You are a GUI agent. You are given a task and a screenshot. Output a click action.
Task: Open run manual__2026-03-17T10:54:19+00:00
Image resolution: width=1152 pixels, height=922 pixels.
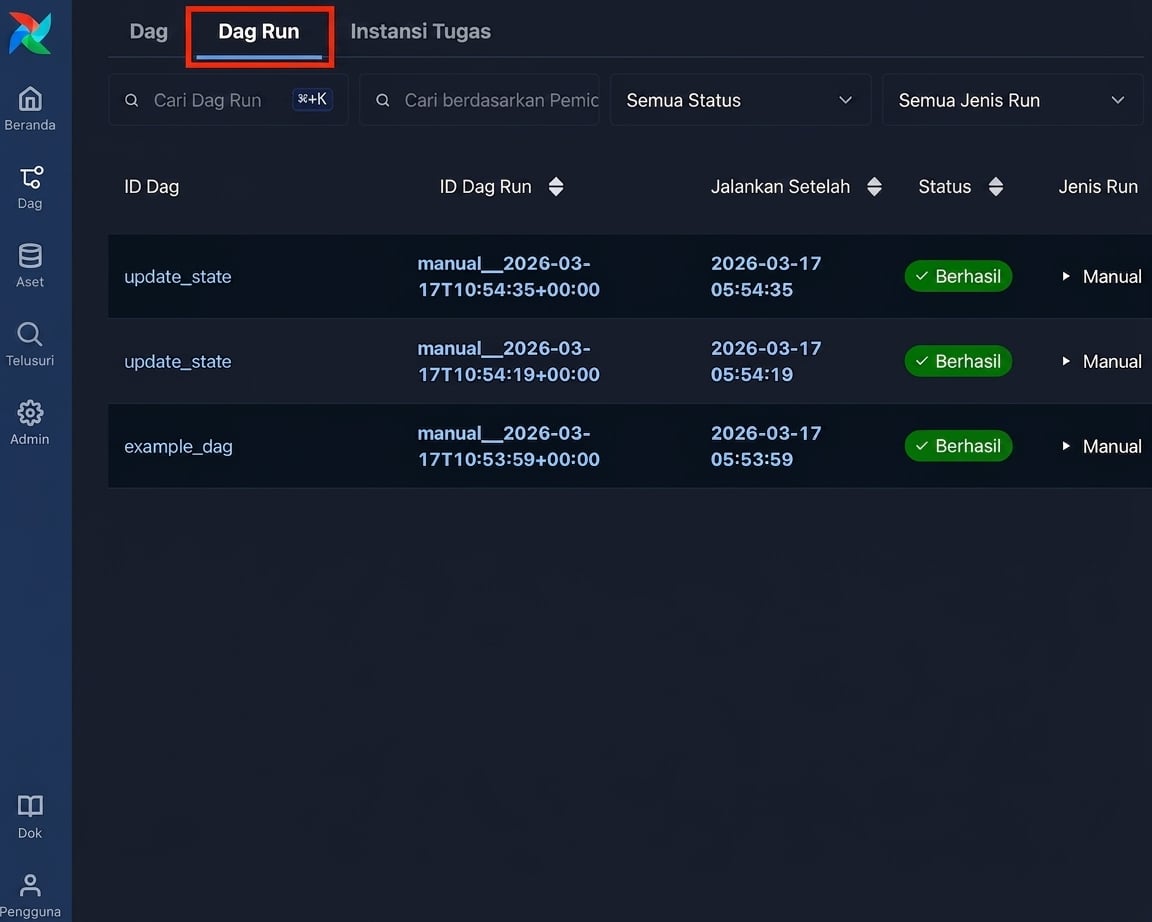(508, 361)
